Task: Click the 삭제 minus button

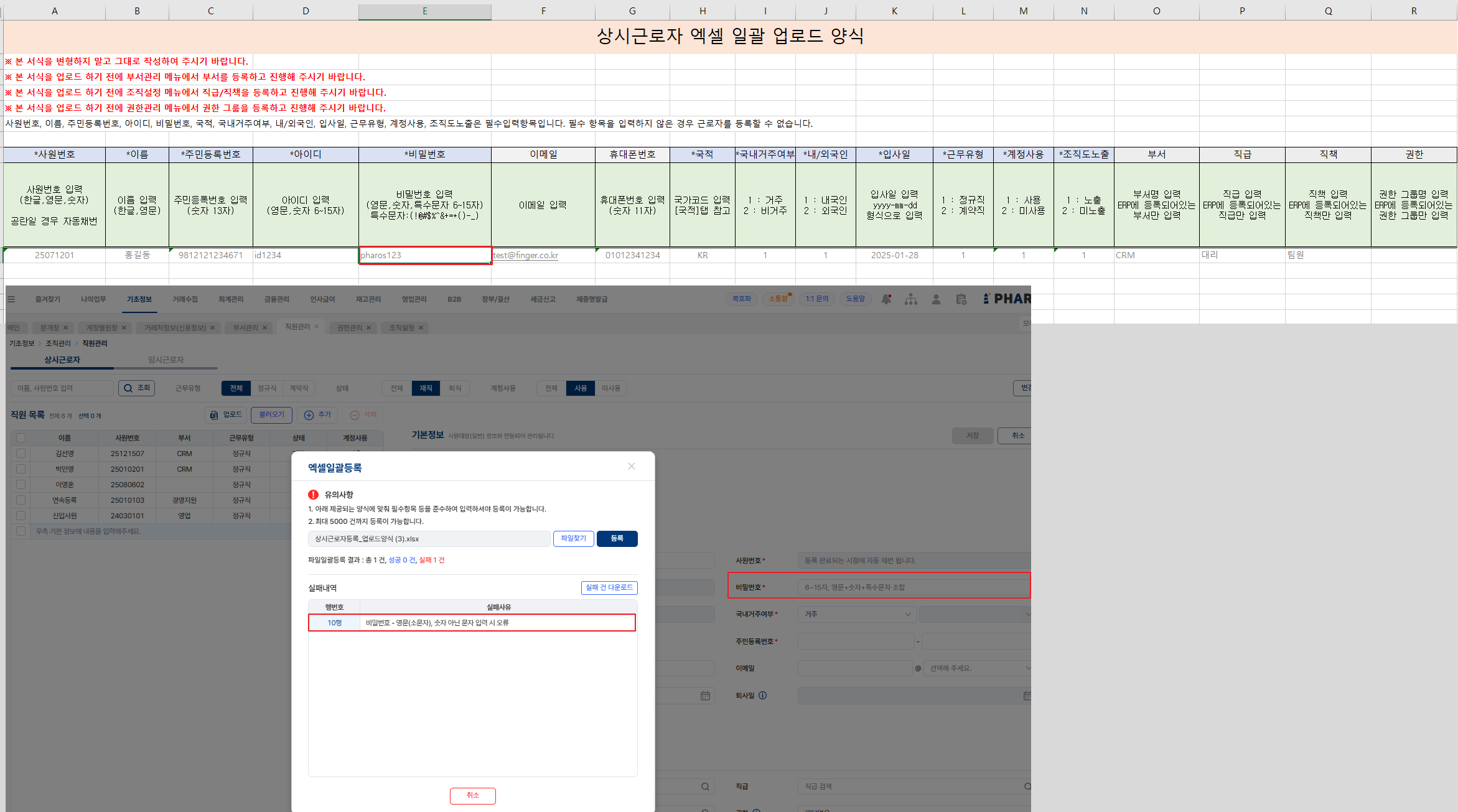Action: click(363, 415)
